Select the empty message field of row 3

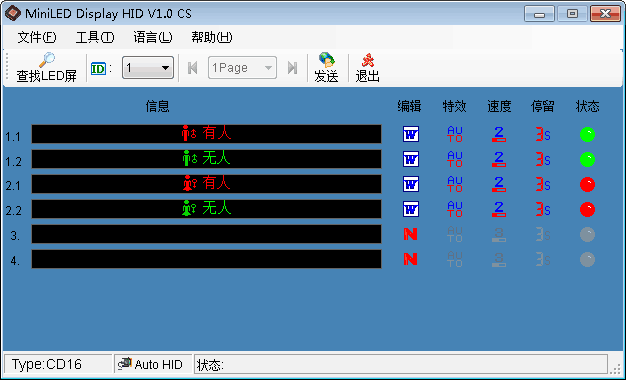click(206, 234)
